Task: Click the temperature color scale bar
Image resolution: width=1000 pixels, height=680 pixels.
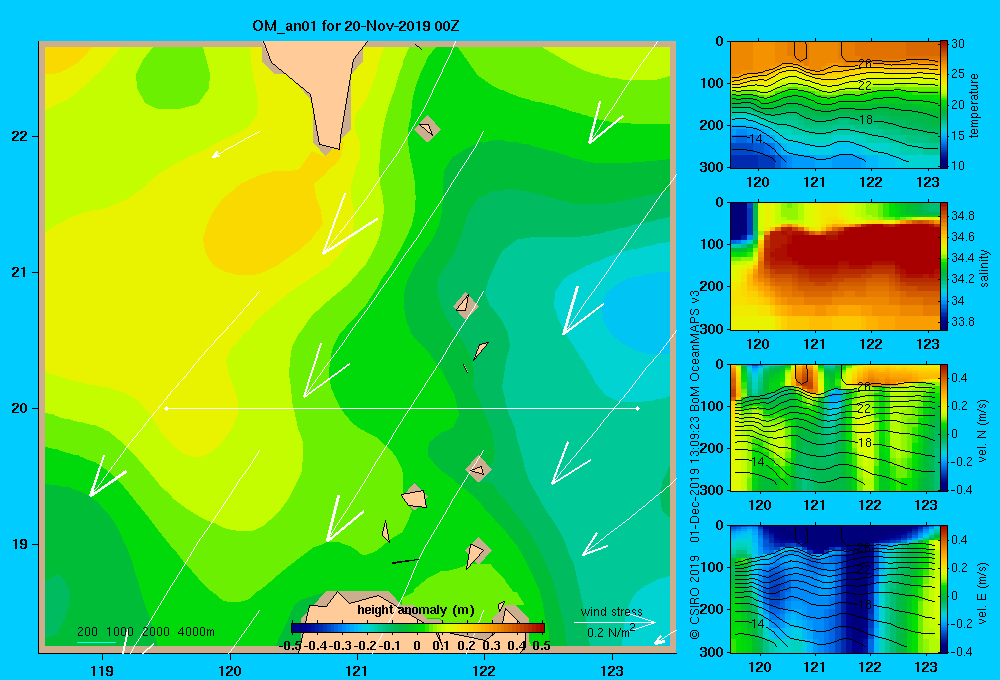Action: [x=944, y=104]
